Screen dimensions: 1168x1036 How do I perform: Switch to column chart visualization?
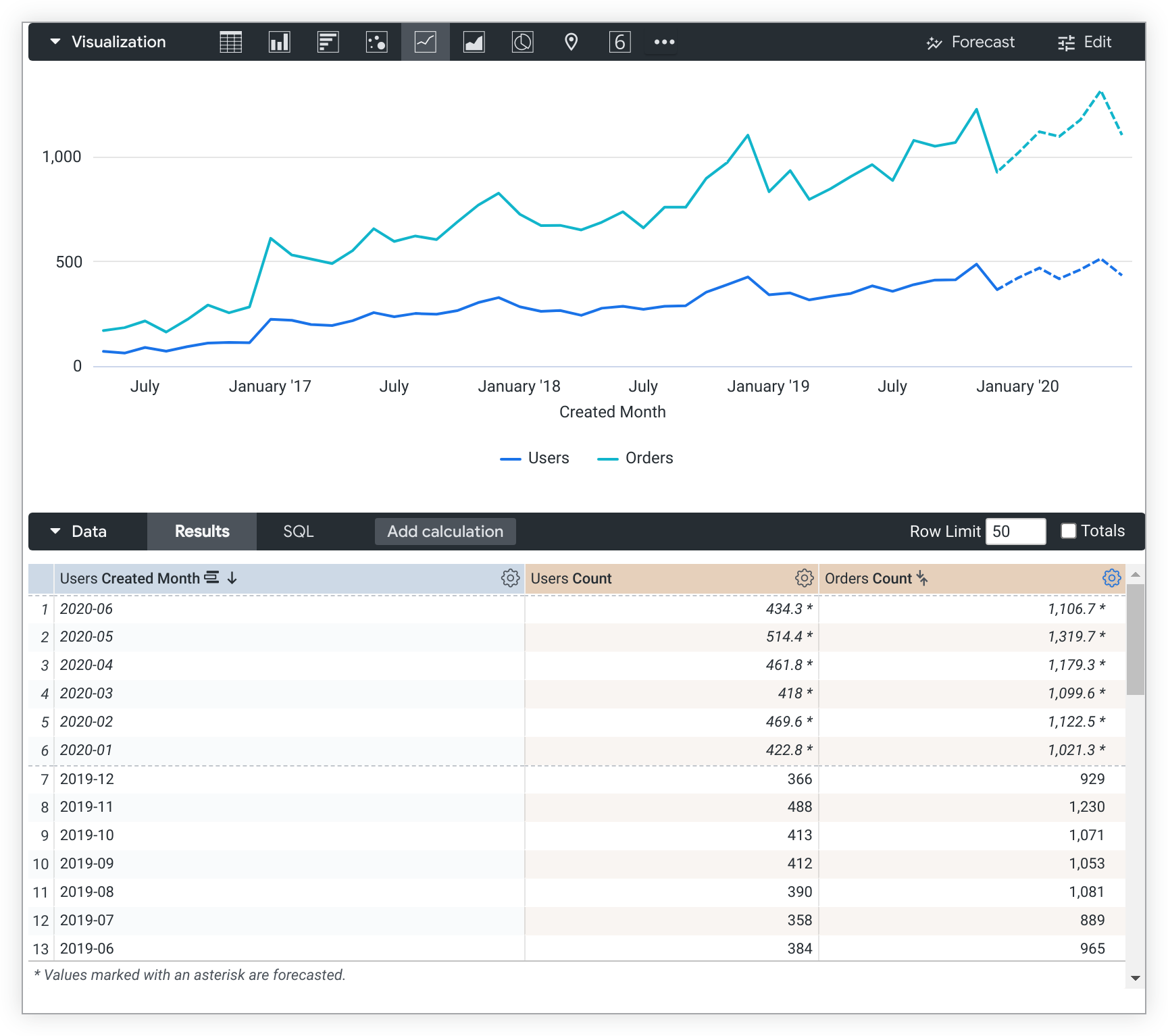(279, 42)
